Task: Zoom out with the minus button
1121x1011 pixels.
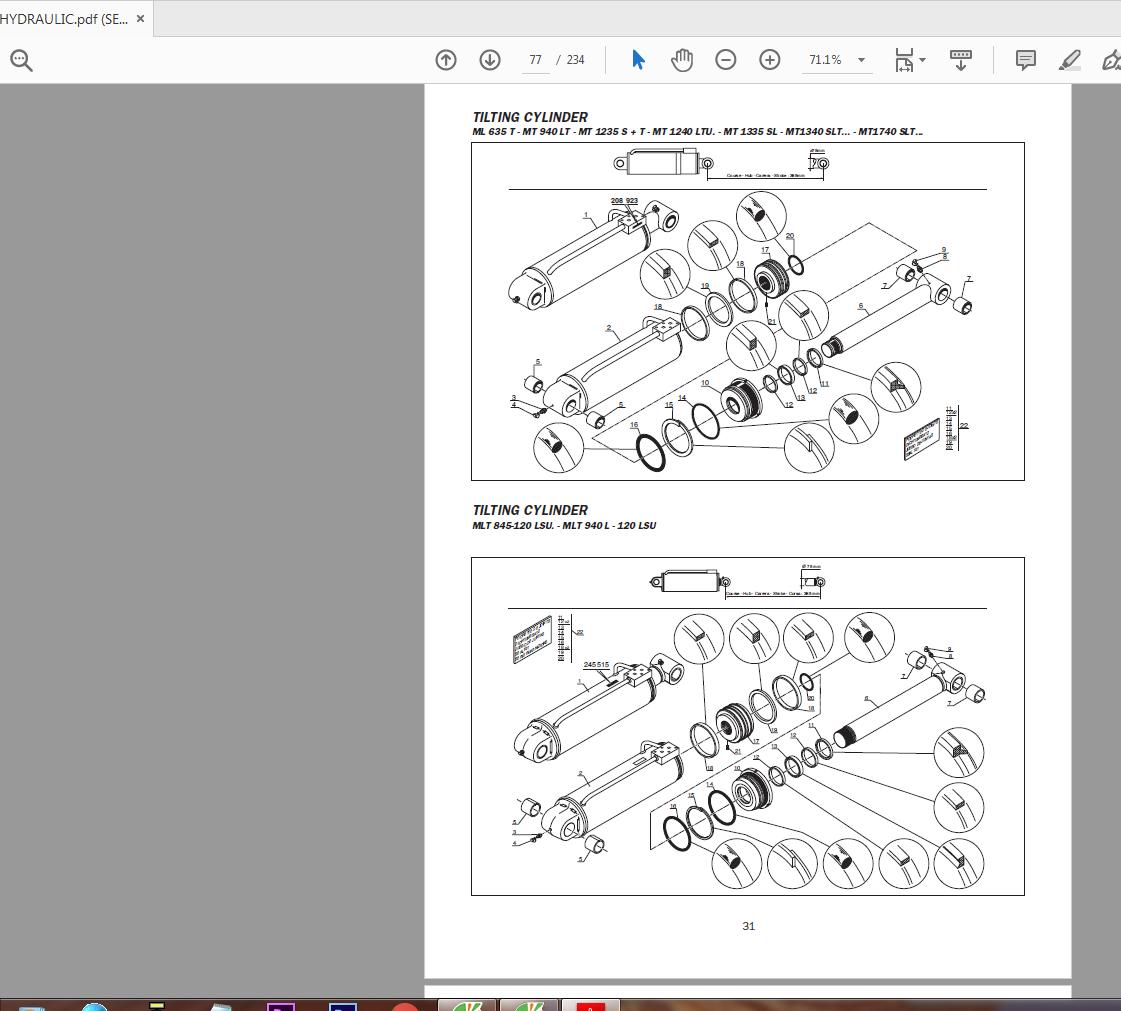Action: point(726,60)
